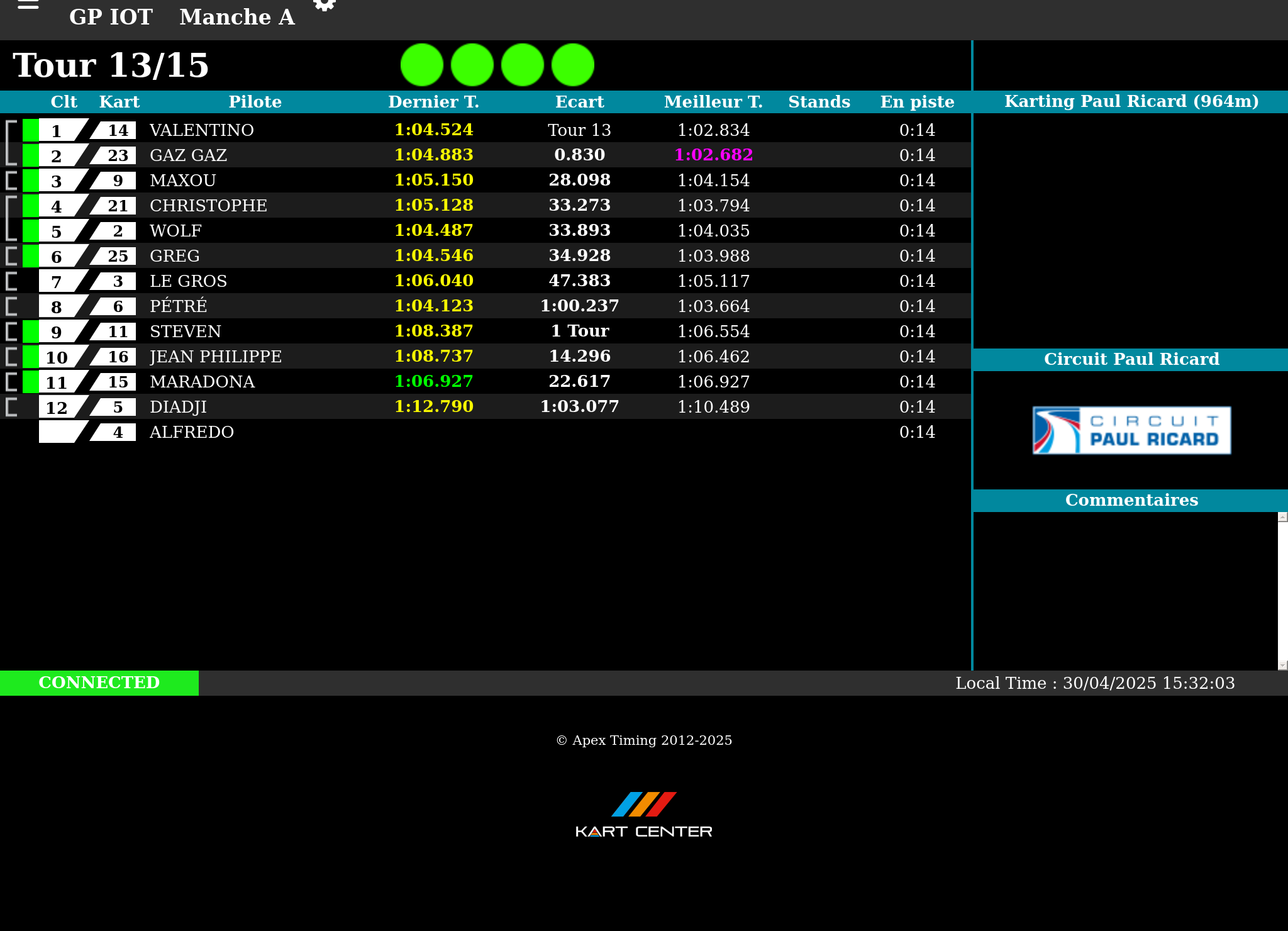Open the settings gear icon
This screenshot has height=931, width=1288.
pos(325,5)
